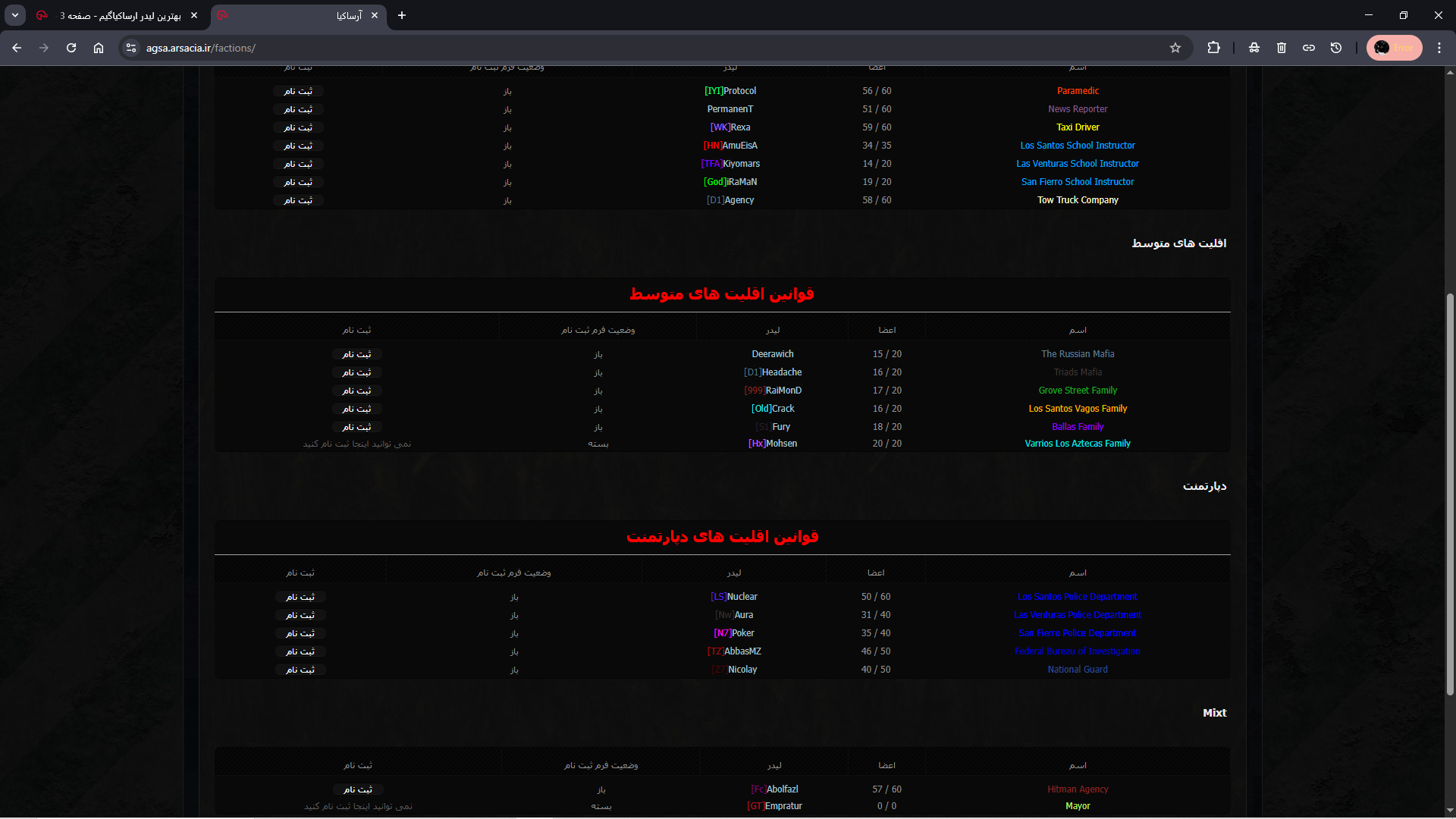Register for Los Santos School Instructor
Viewport: 1456px width, 819px height.
pyautogui.click(x=298, y=146)
